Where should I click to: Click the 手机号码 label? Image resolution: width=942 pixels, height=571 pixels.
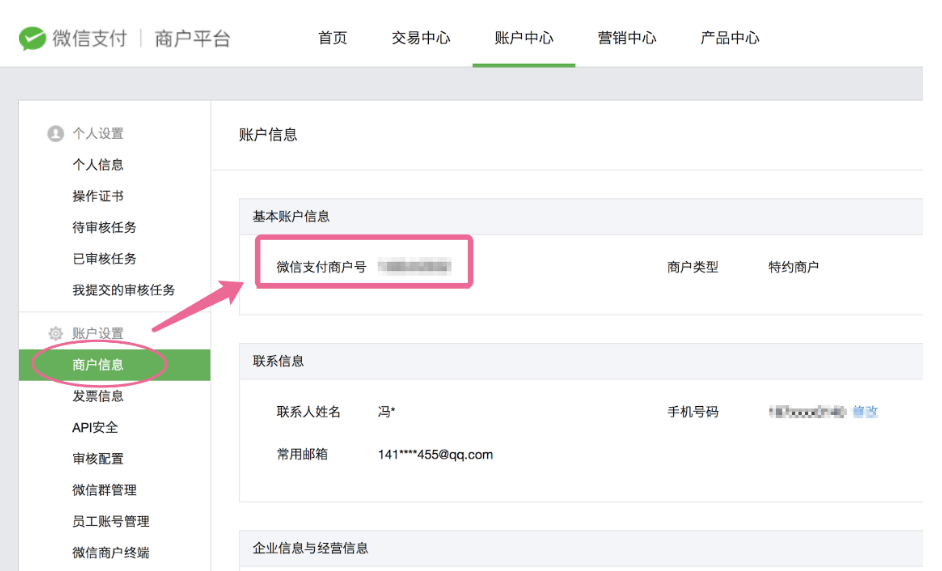[693, 412]
